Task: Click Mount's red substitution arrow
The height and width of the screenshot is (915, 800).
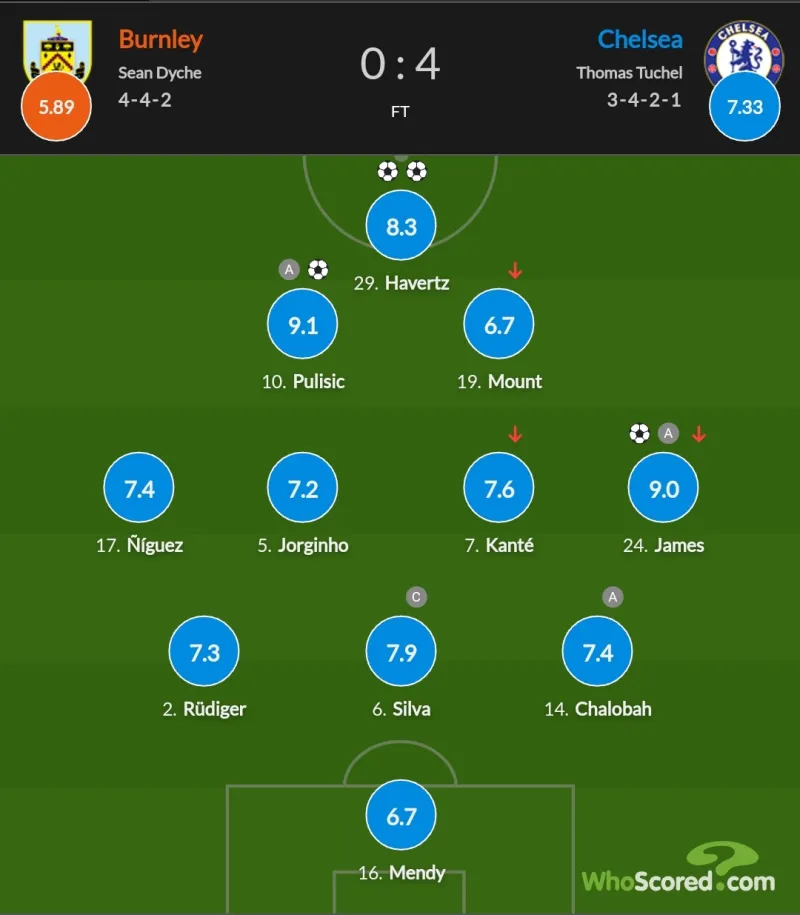Action: point(515,270)
